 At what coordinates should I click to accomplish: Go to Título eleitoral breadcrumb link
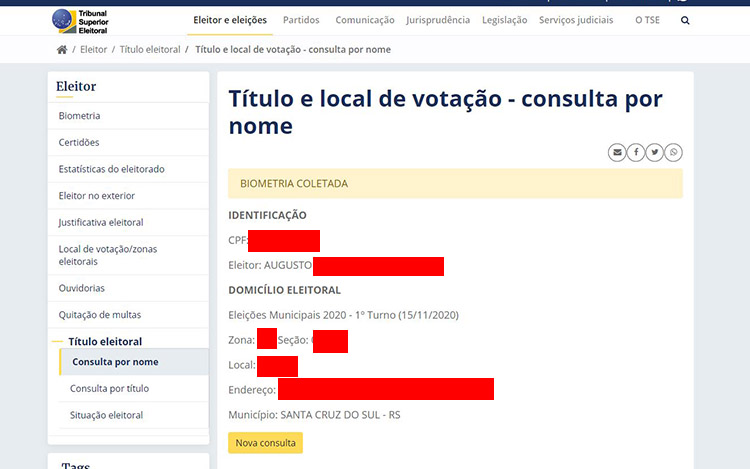coord(150,50)
